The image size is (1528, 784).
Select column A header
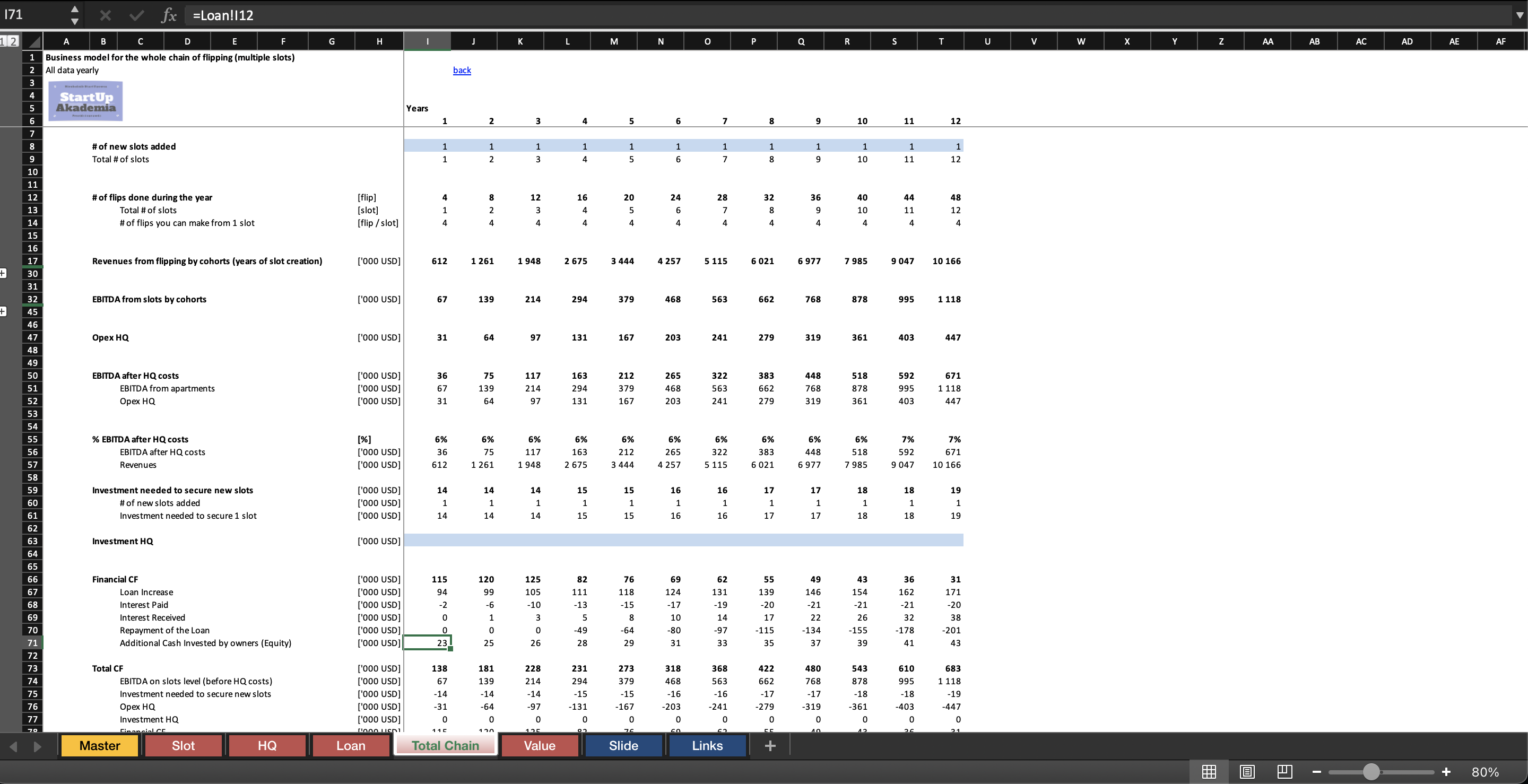[x=66, y=41]
